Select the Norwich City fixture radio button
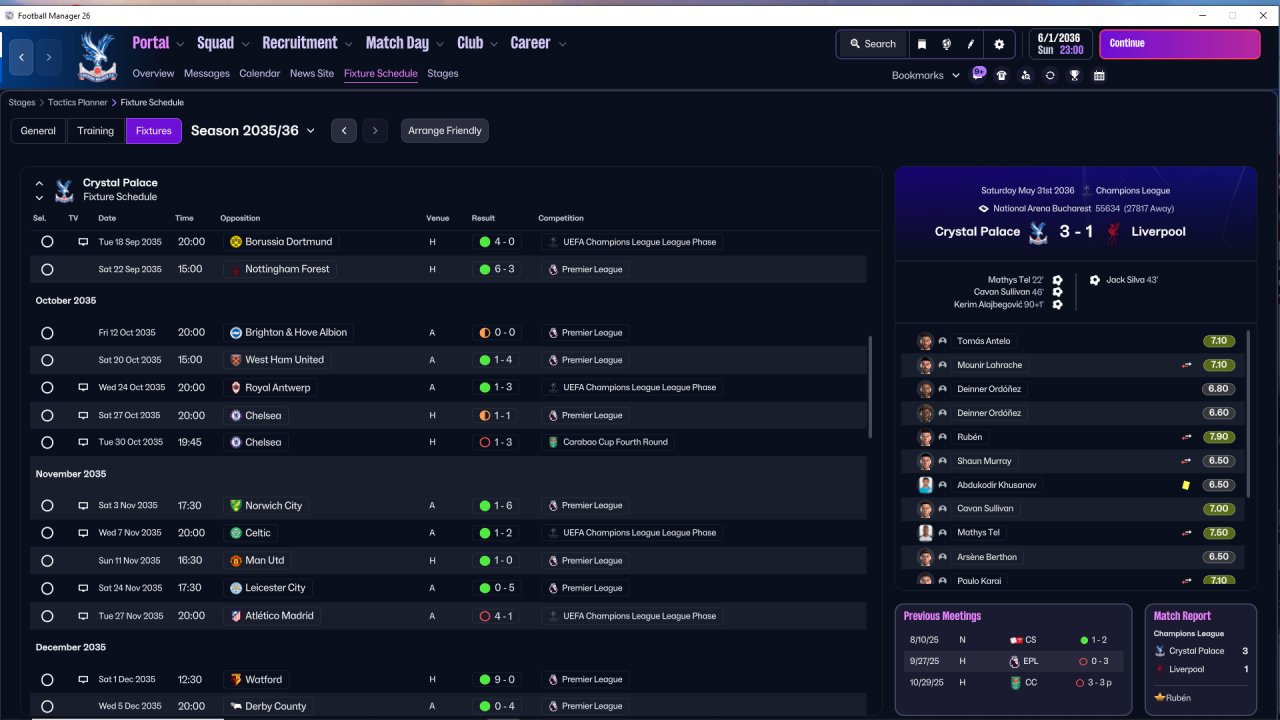Viewport: 1280px width, 720px height. point(47,506)
